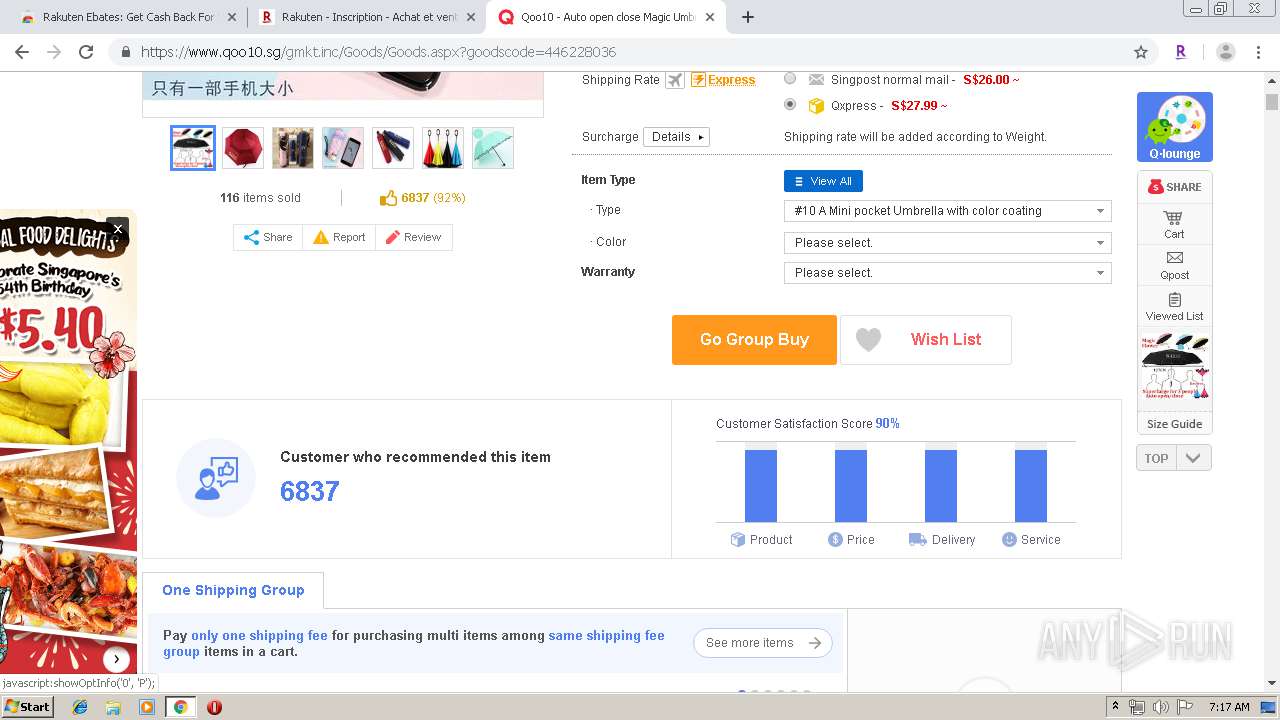This screenshot has height=720, width=1280.
Task: Open the Cart icon
Action: tap(1174, 224)
